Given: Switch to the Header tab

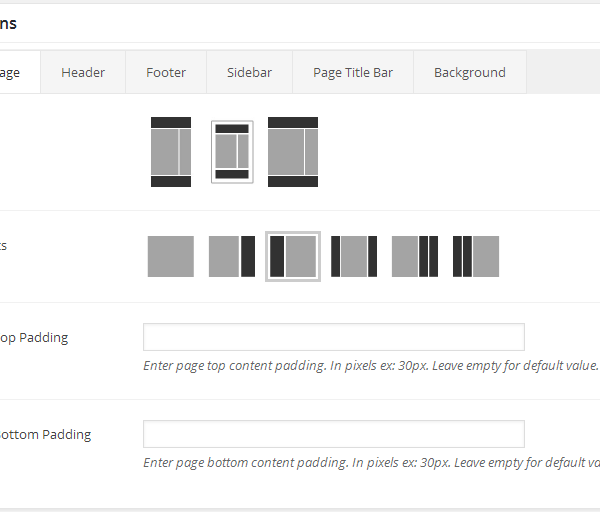Looking at the screenshot, I should (x=83, y=72).
